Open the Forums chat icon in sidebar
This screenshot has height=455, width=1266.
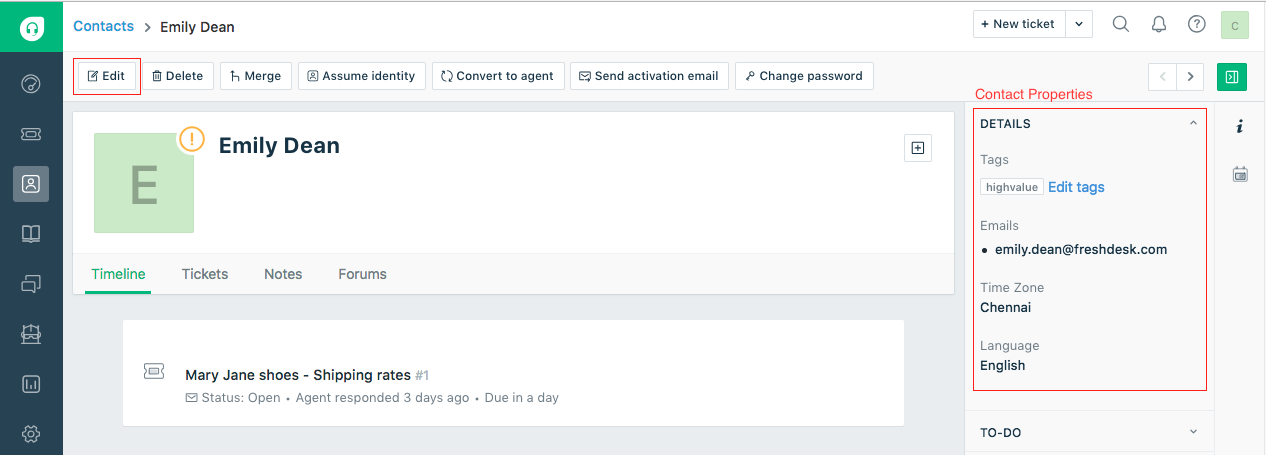[31, 284]
